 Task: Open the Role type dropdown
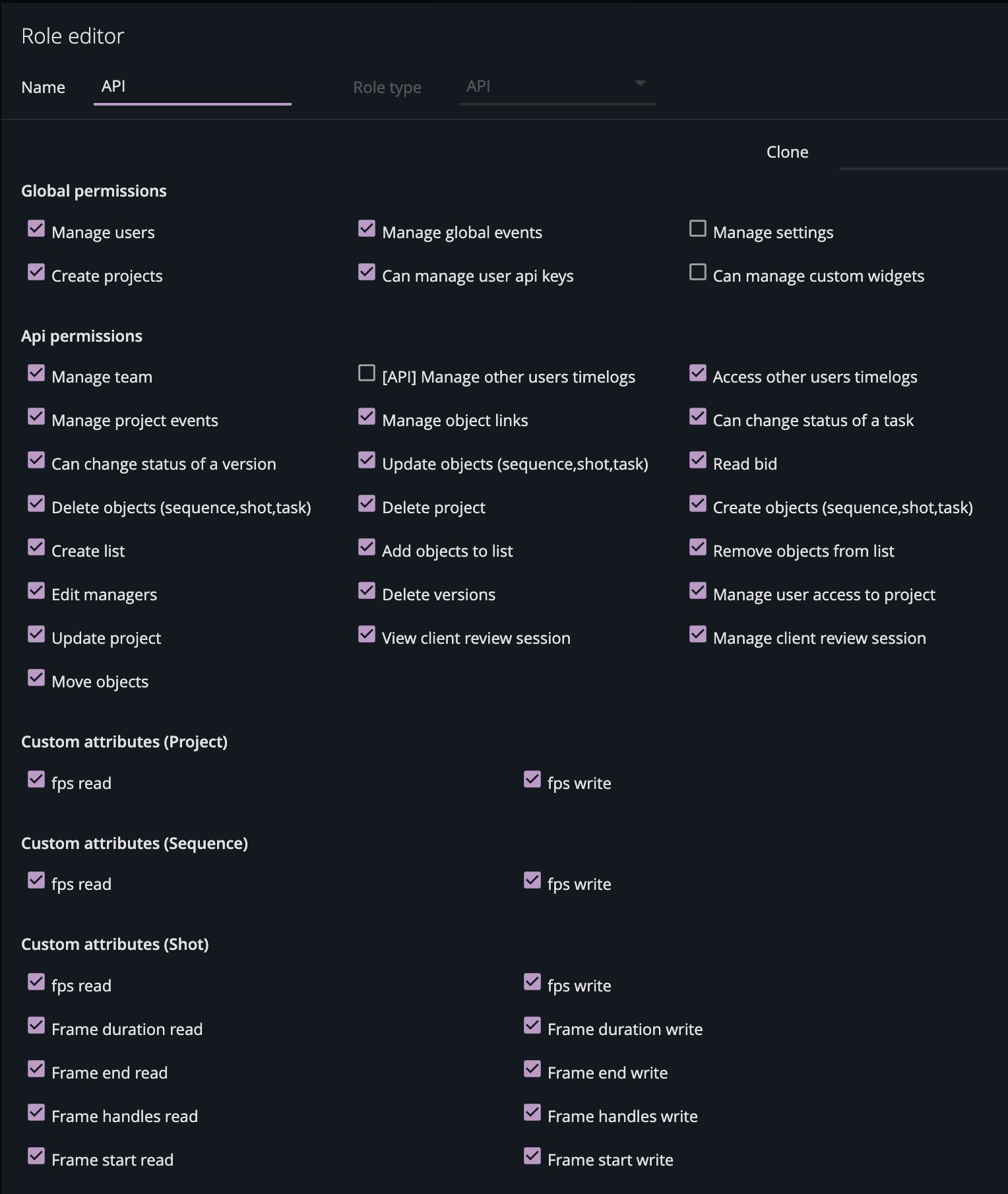[556, 87]
